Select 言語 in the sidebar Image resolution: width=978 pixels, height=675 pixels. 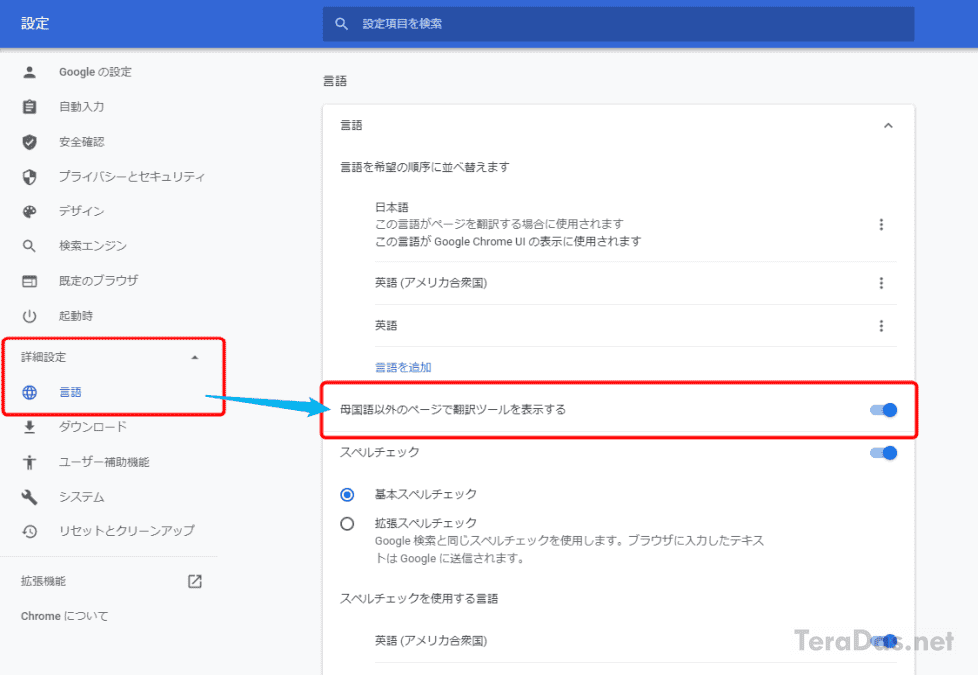point(70,392)
